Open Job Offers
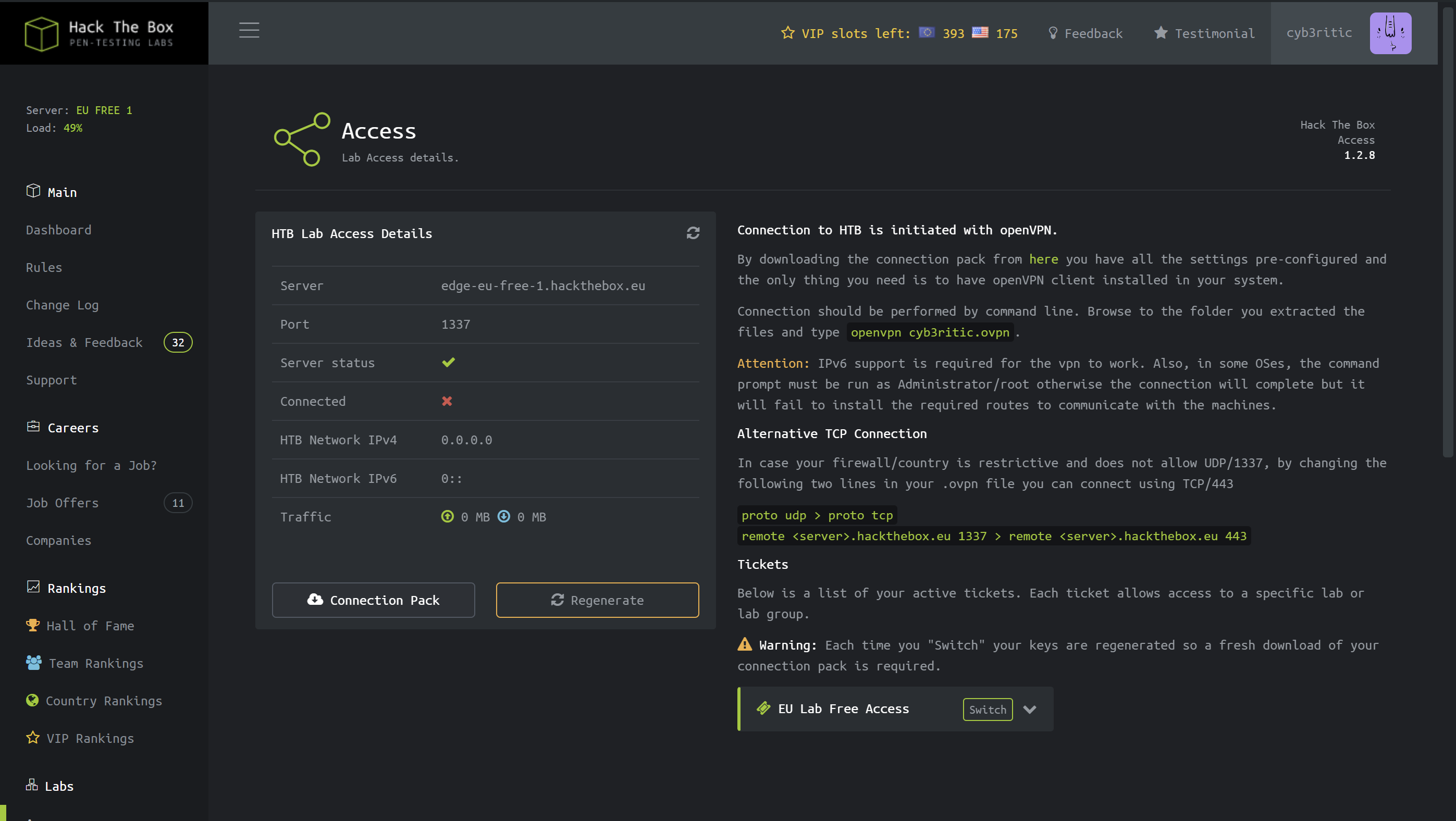1456x821 pixels. [x=62, y=503]
